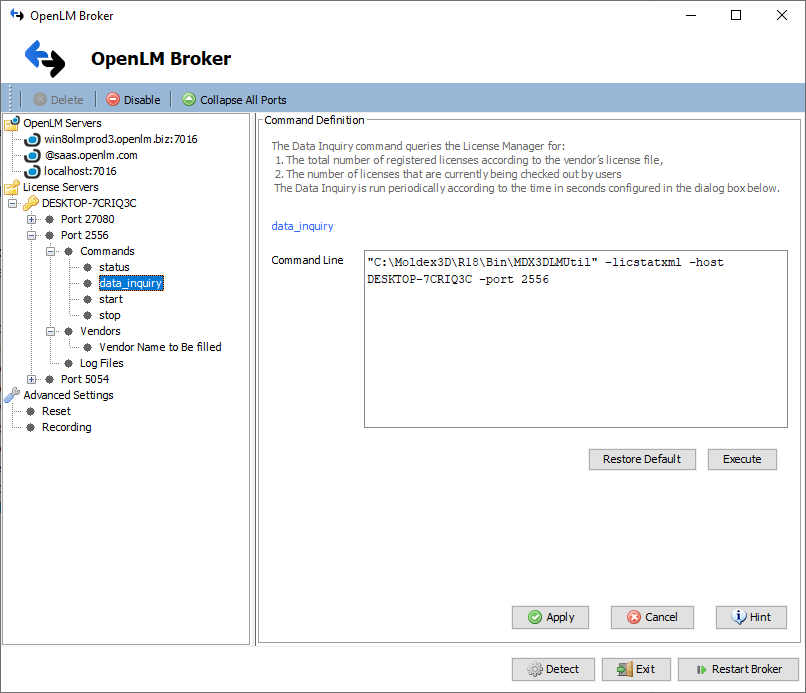
Task: Click the OpenLM Broker arrows logo icon
Action: pos(44,58)
